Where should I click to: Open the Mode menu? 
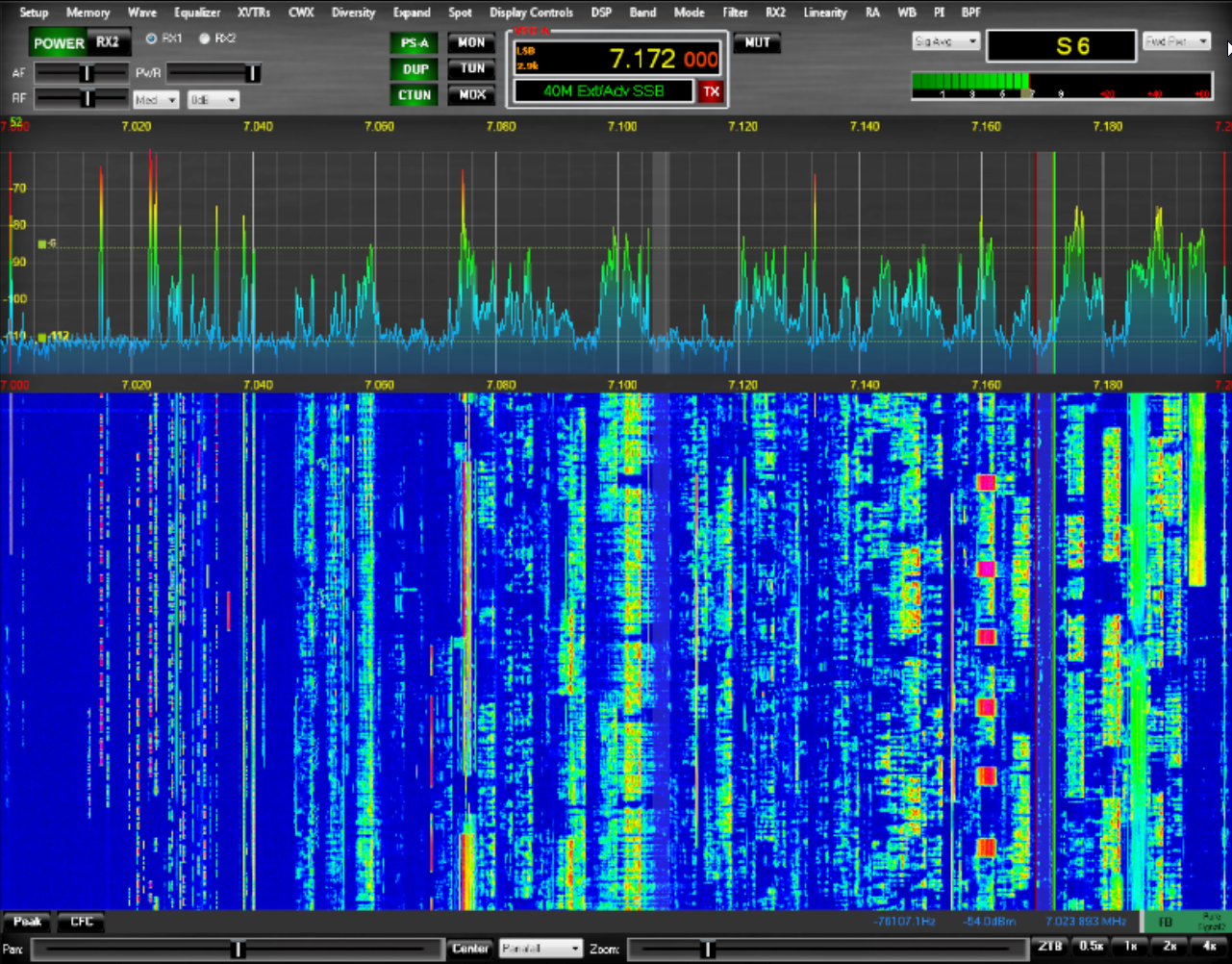(689, 13)
